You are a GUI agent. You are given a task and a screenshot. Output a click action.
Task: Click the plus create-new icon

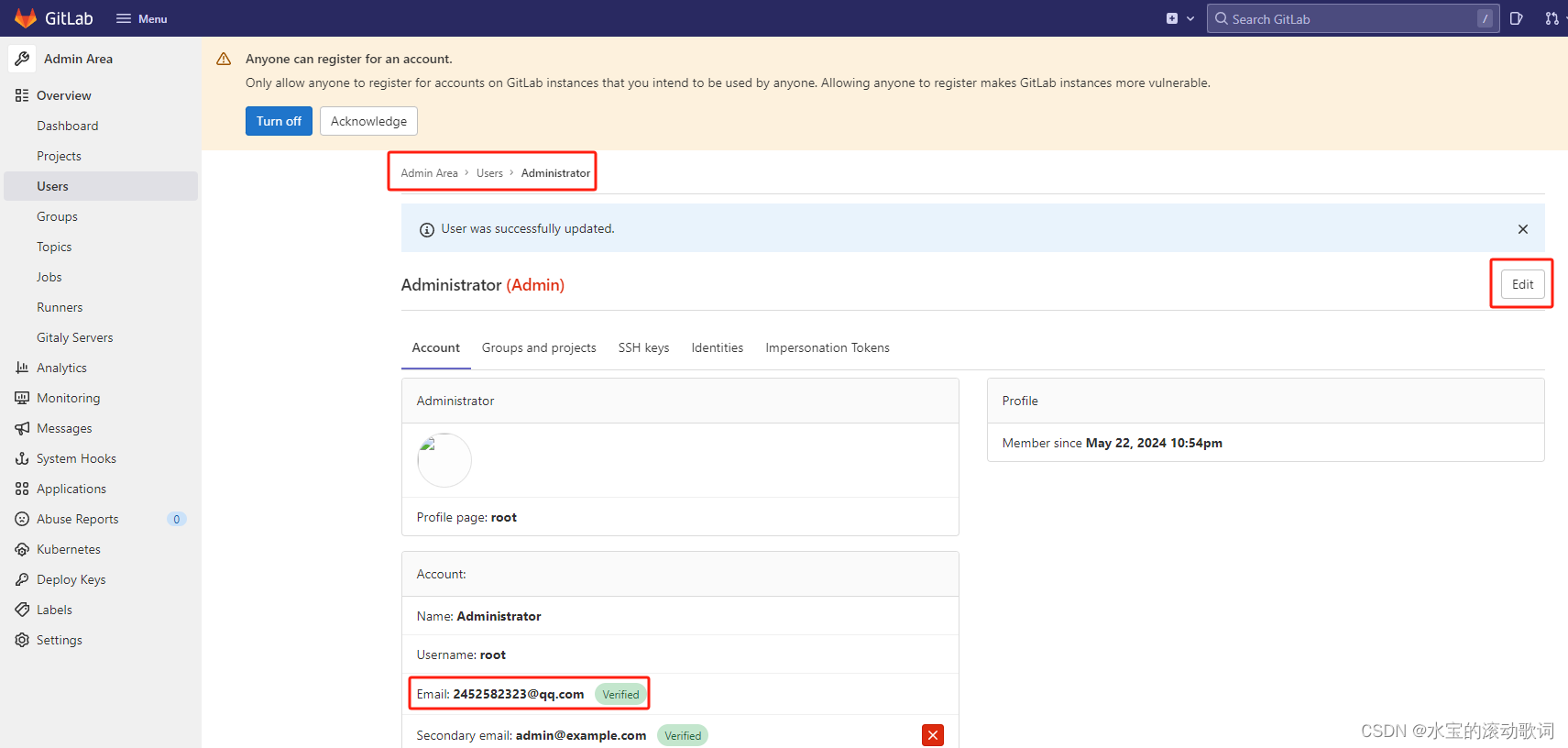(1172, 18)
